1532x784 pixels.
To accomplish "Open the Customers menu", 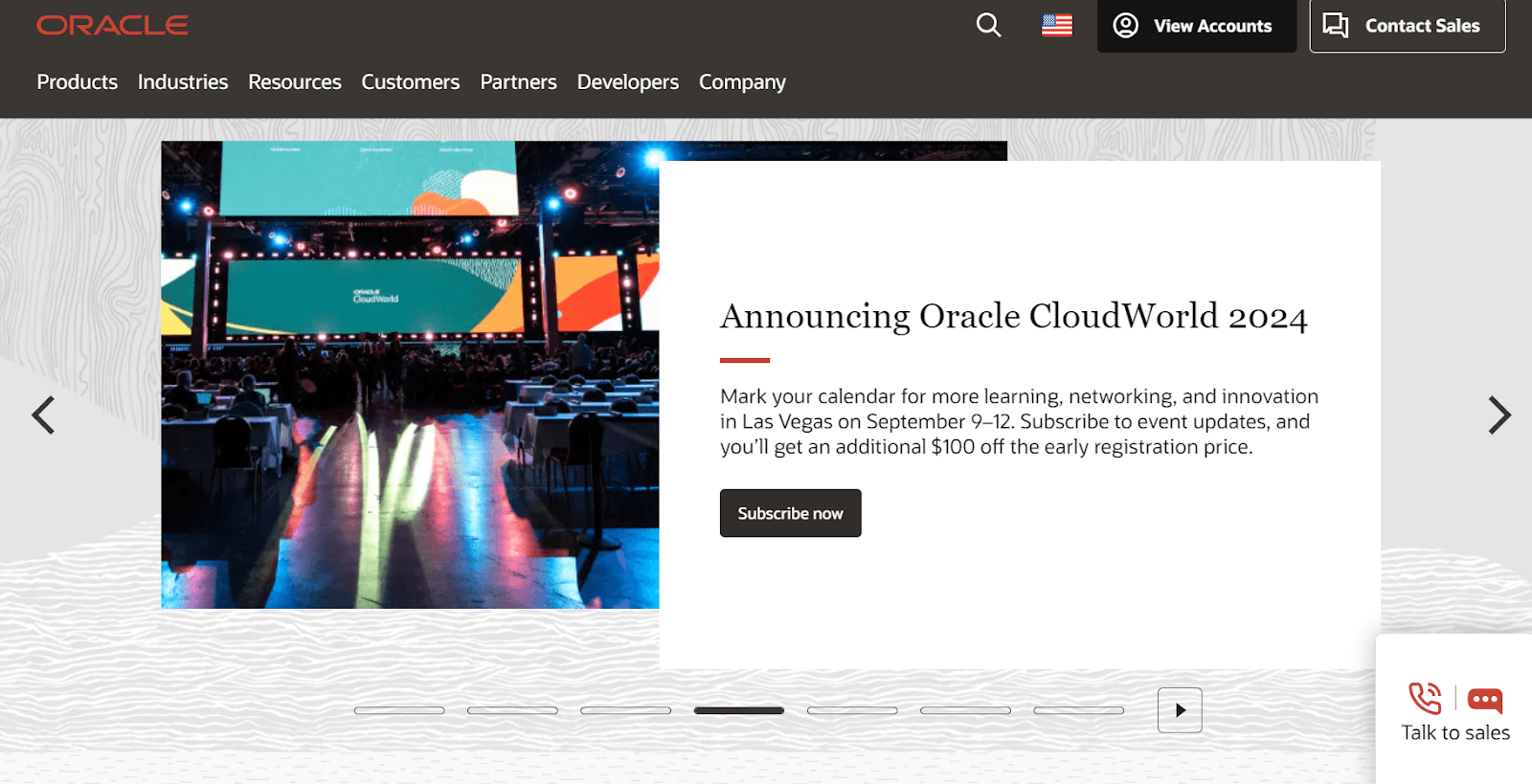I will [411, 82].
